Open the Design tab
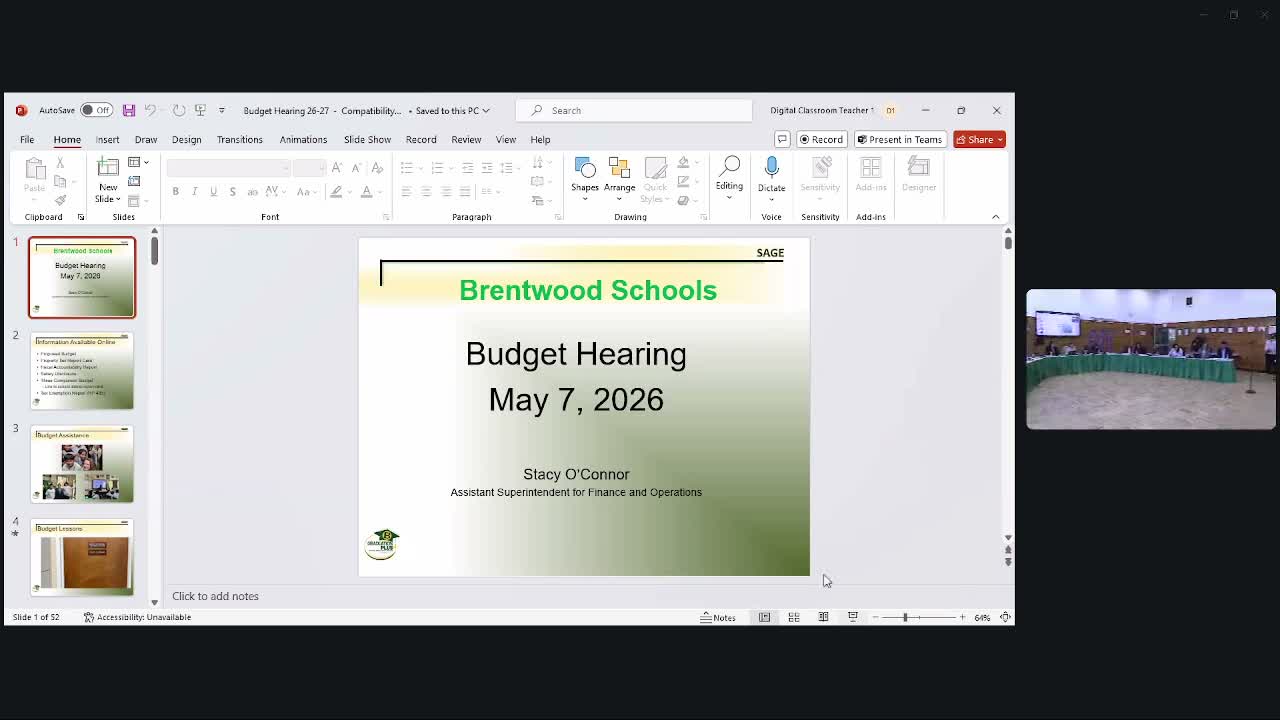Viewport: 1280px width, 720px height. coord(186,139)
